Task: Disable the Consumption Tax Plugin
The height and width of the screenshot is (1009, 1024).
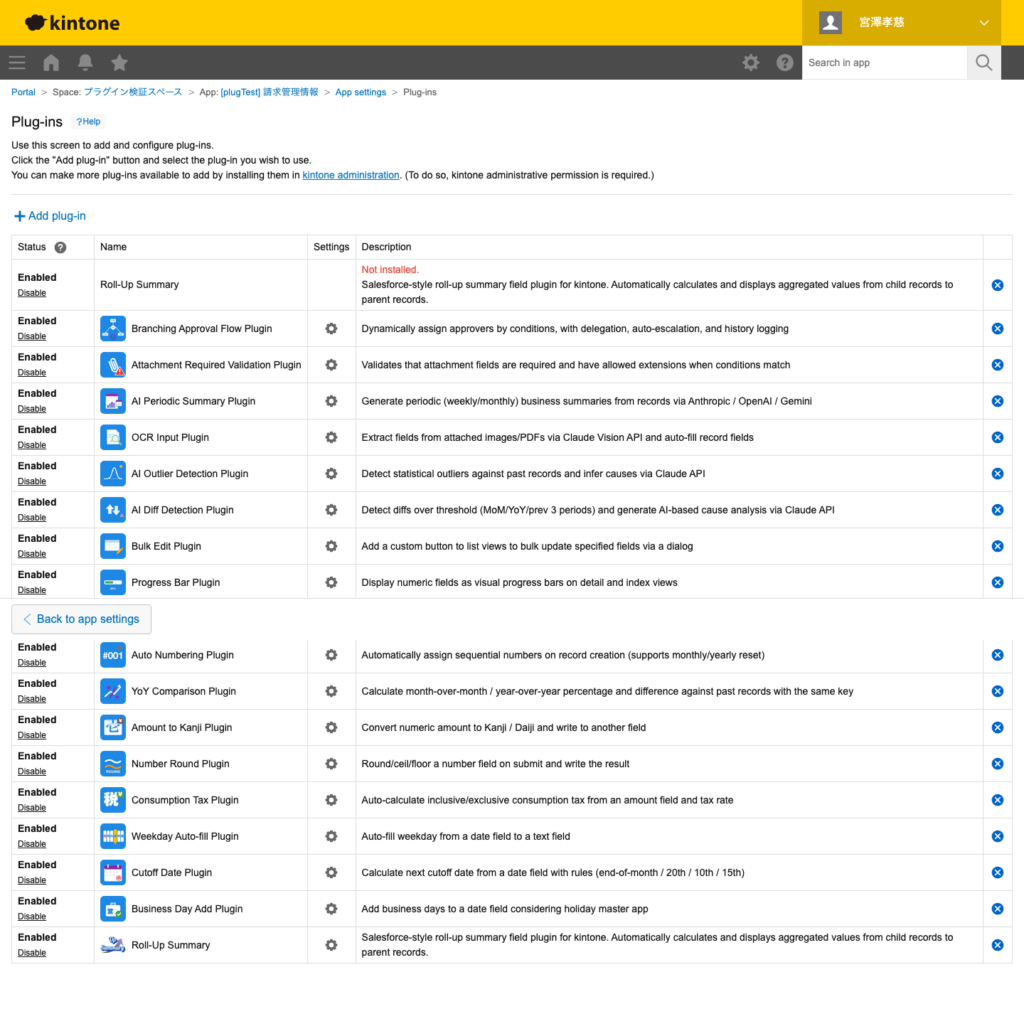Action: point(32,808)
